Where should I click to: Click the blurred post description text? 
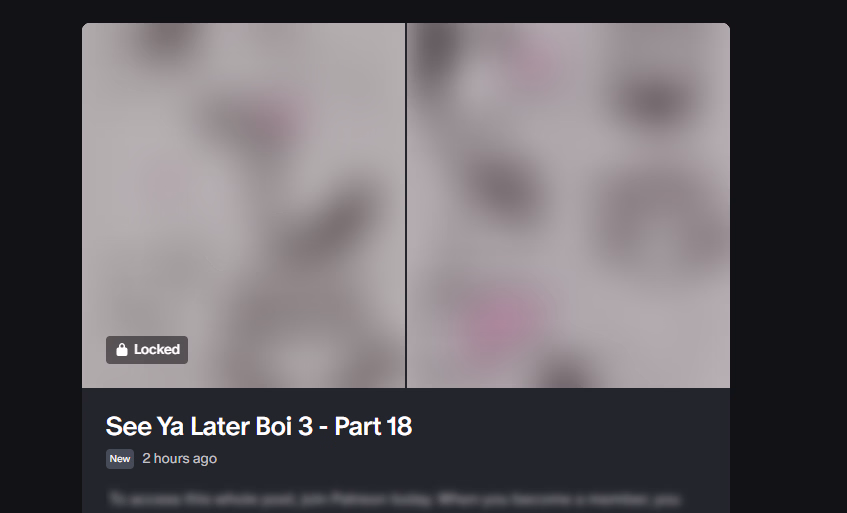[393, 500]
